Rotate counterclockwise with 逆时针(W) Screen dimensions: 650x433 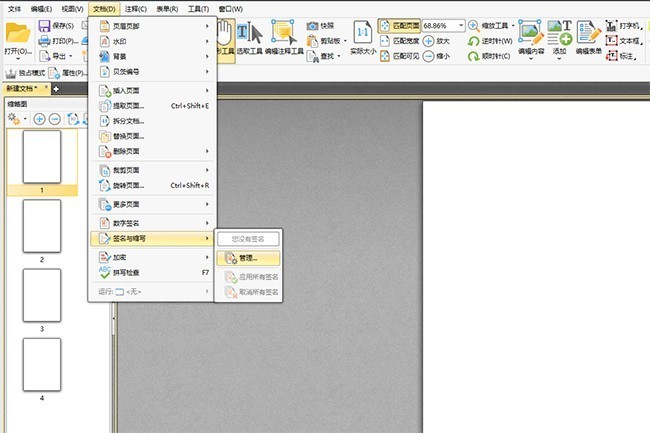[490, 41]
